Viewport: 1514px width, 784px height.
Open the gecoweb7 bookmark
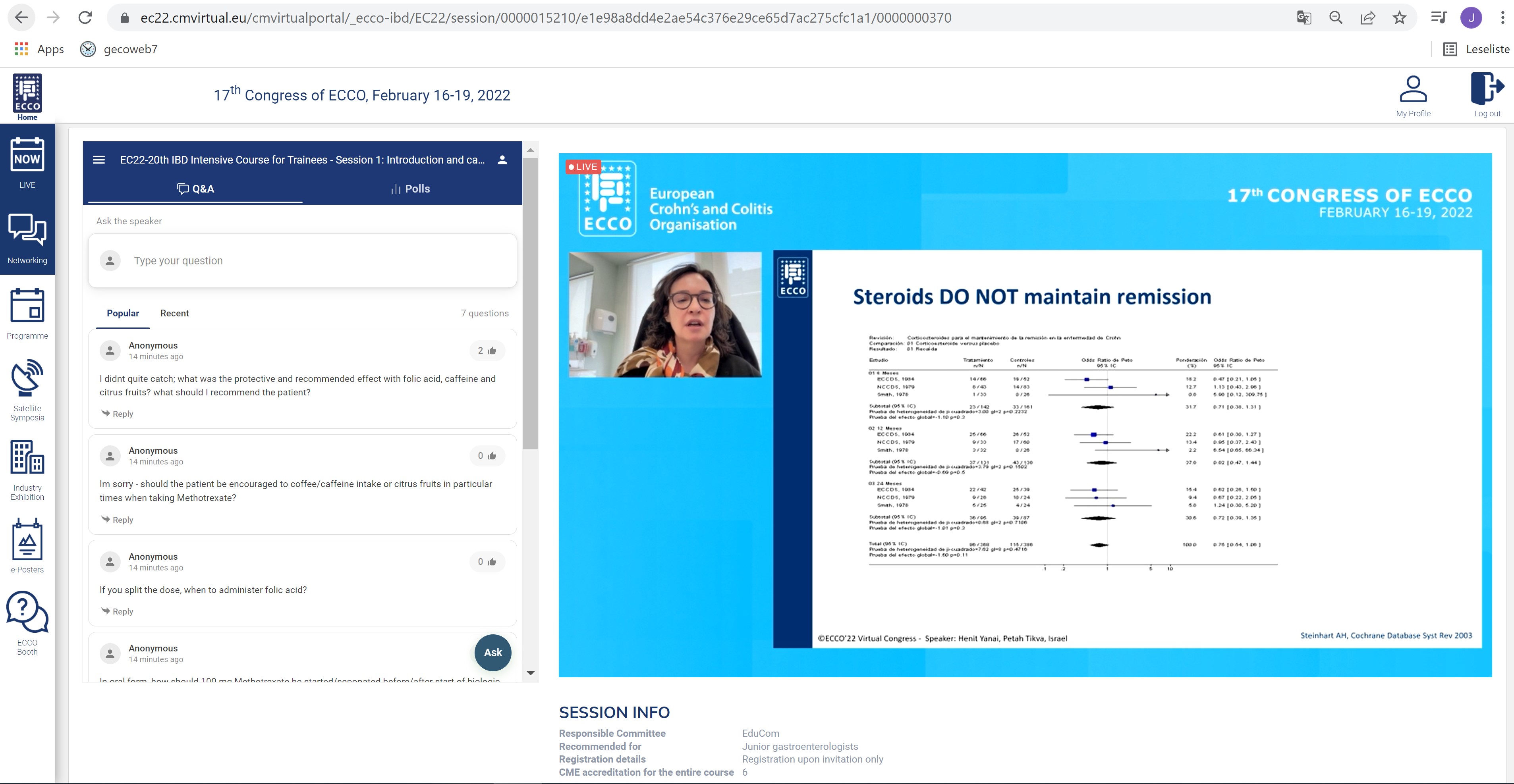tap(119, 49)
